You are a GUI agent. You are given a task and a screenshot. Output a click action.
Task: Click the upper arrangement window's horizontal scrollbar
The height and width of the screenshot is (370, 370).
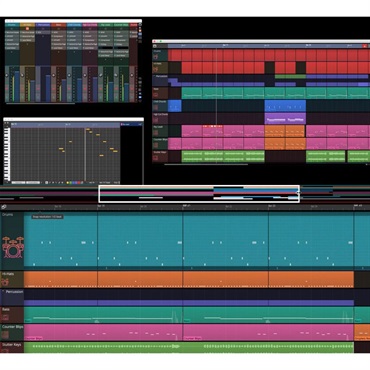coord(206,164)
